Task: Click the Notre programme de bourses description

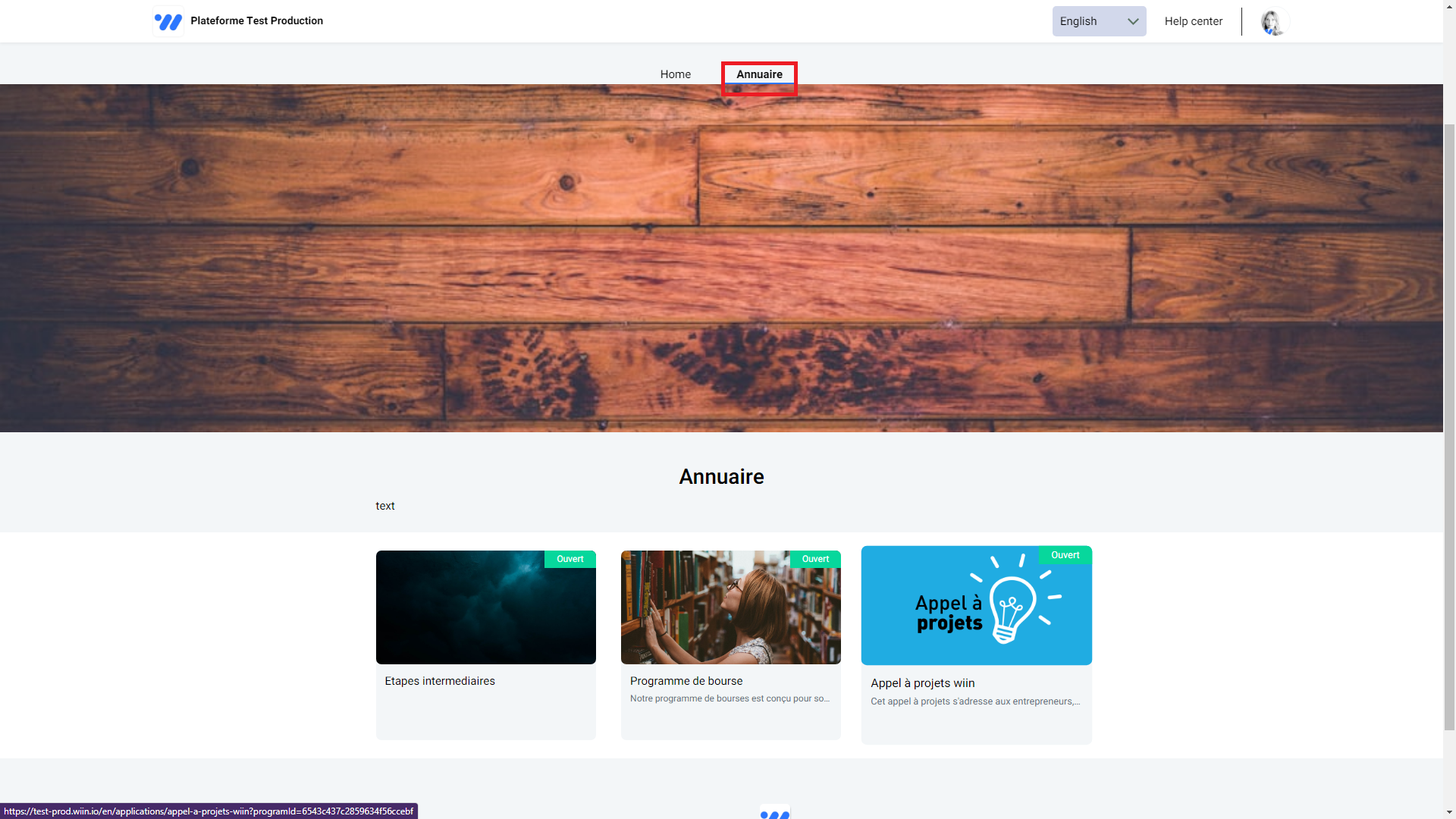Action: [x=730, y=698]
